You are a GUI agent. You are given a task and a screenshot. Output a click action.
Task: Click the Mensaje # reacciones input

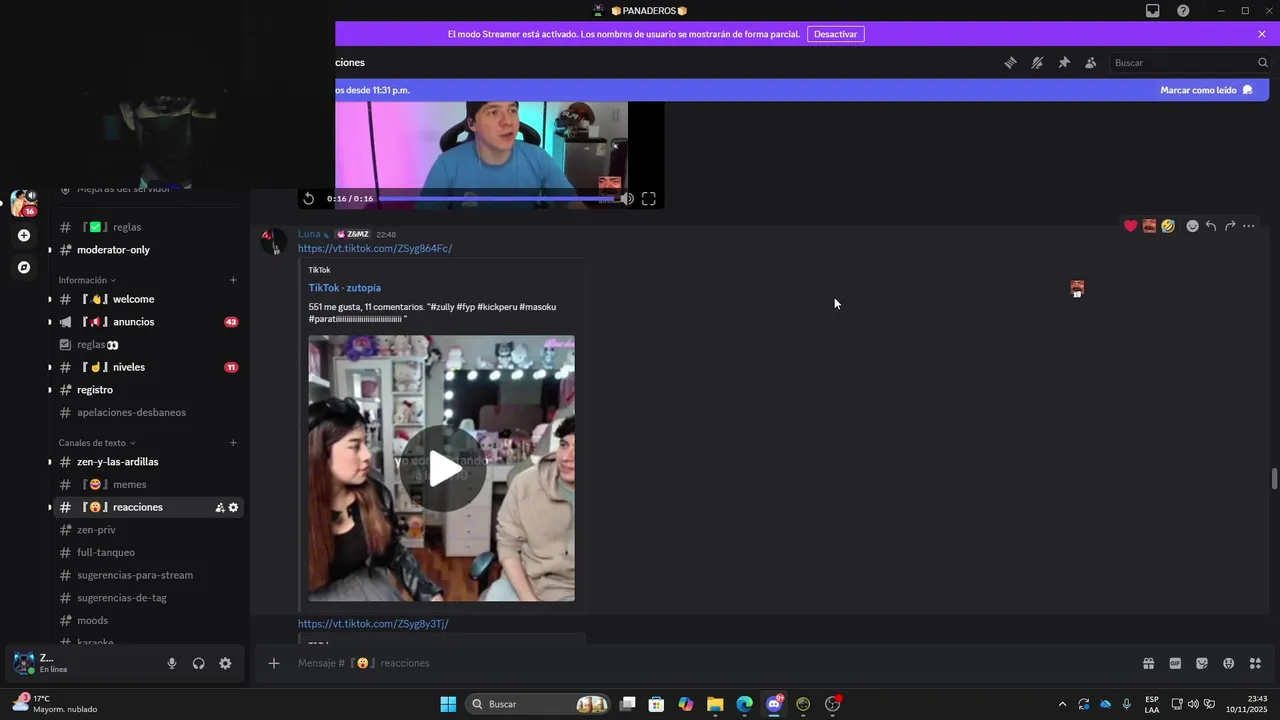pyautogui.click(x=710, y=663)
